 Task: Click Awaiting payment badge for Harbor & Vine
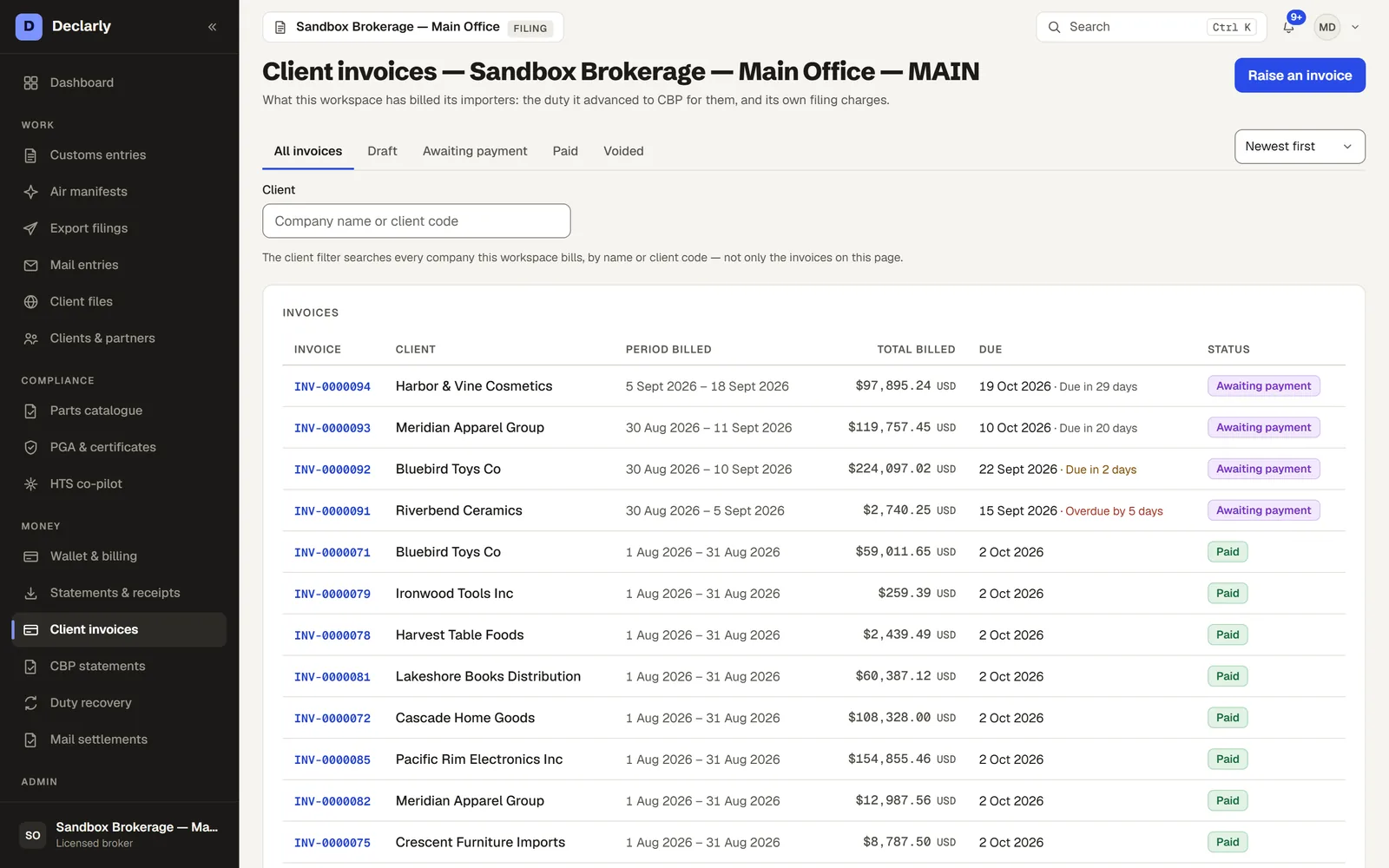coord(1263,386)
